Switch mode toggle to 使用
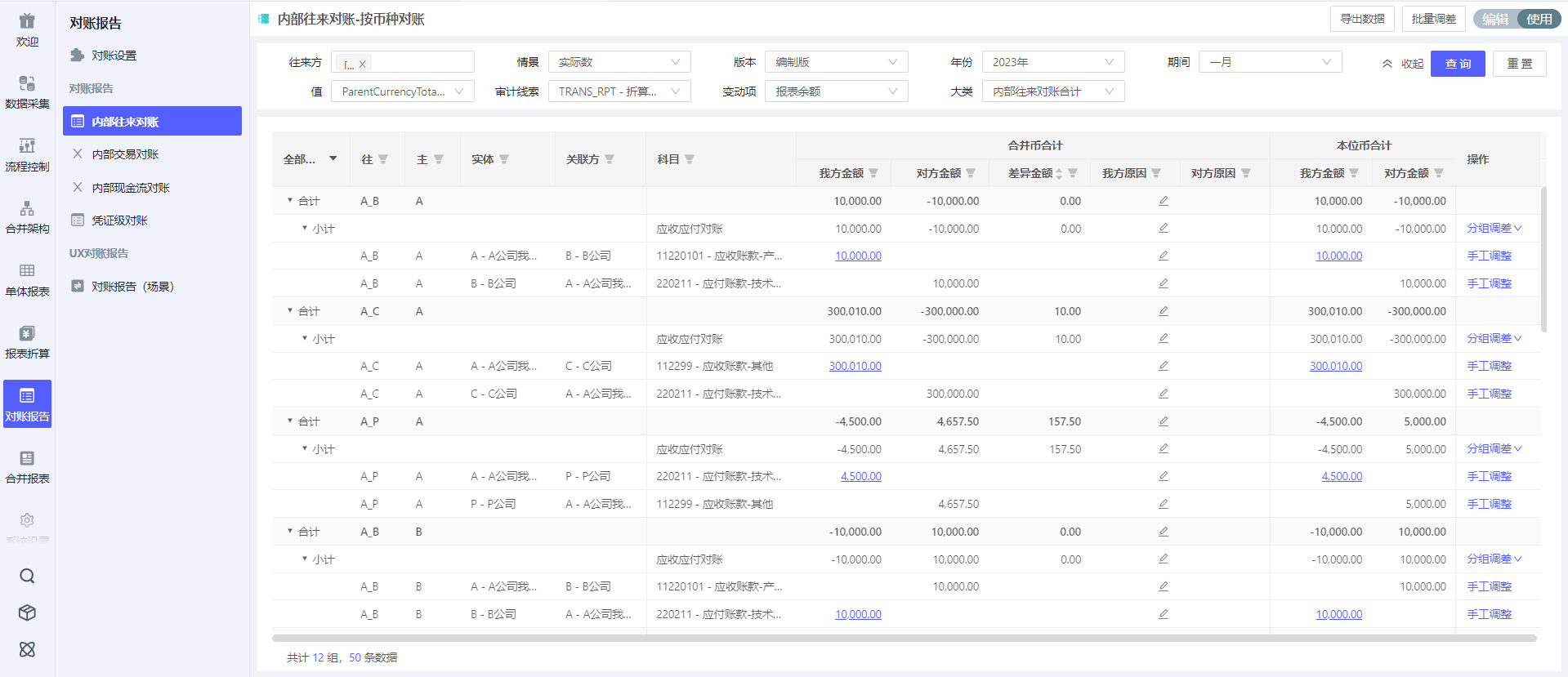 pos(1539,19)
